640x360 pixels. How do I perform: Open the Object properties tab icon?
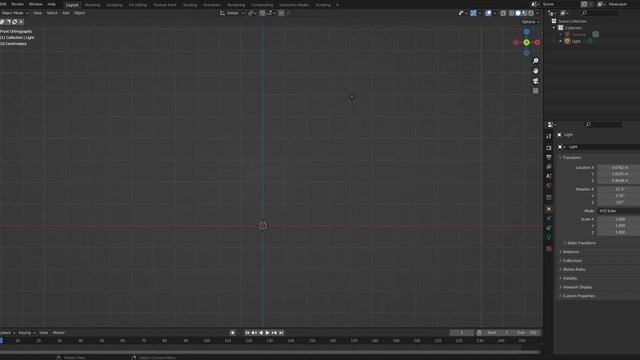pyautogui.click(x=549, y=209)
